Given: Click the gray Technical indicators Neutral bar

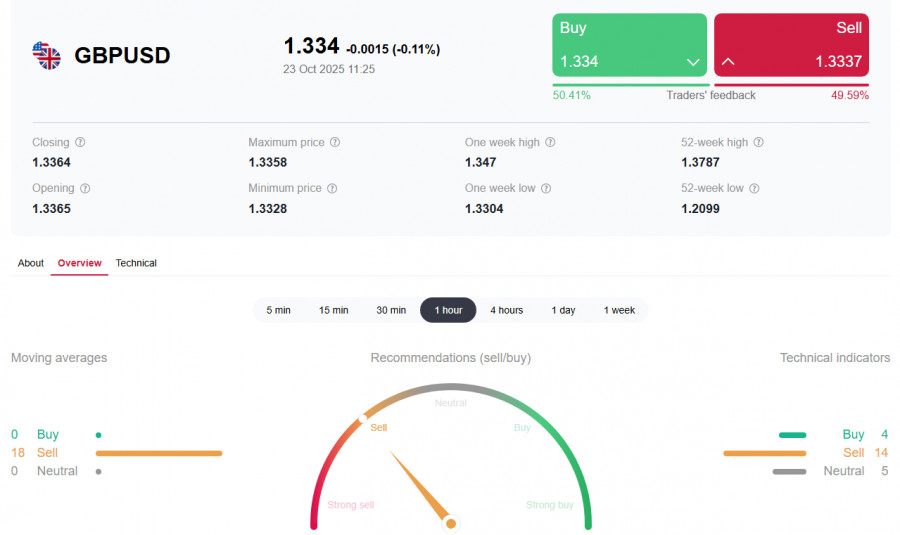Looking at the screenshot, I should [x=789, y=471].
